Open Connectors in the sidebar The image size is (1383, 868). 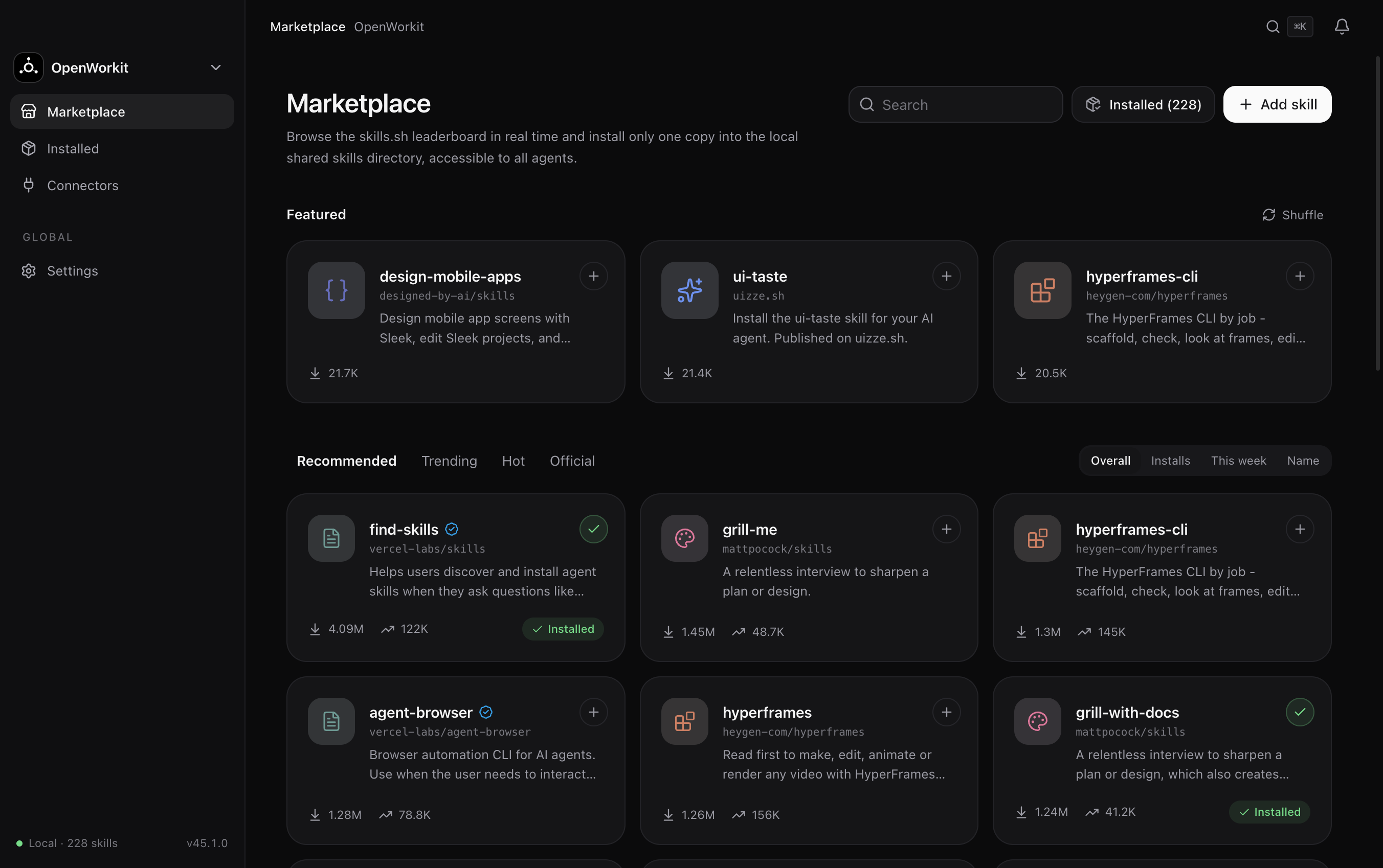tap(122, 186)
